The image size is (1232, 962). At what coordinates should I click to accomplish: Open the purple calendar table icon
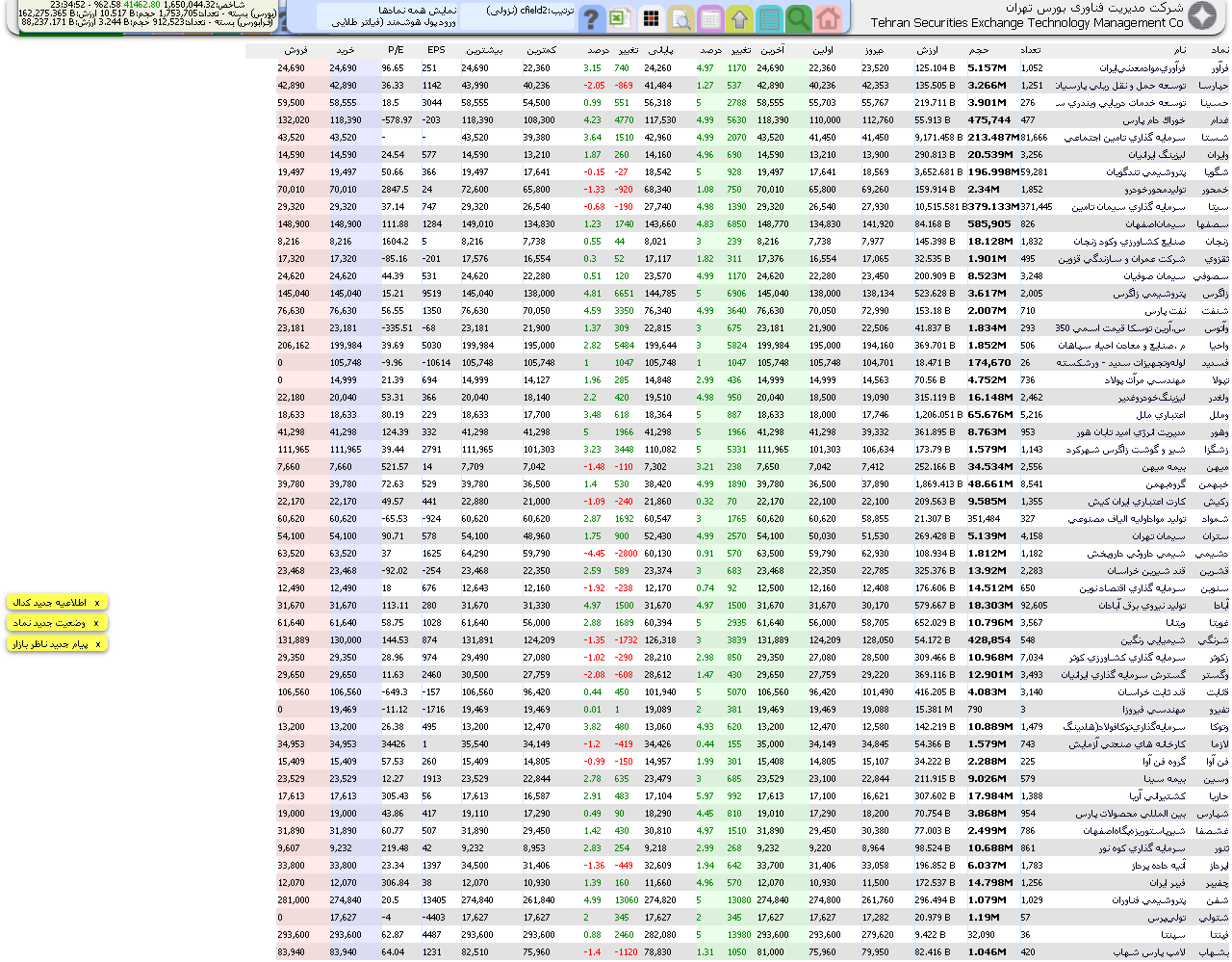coord(710,18)
